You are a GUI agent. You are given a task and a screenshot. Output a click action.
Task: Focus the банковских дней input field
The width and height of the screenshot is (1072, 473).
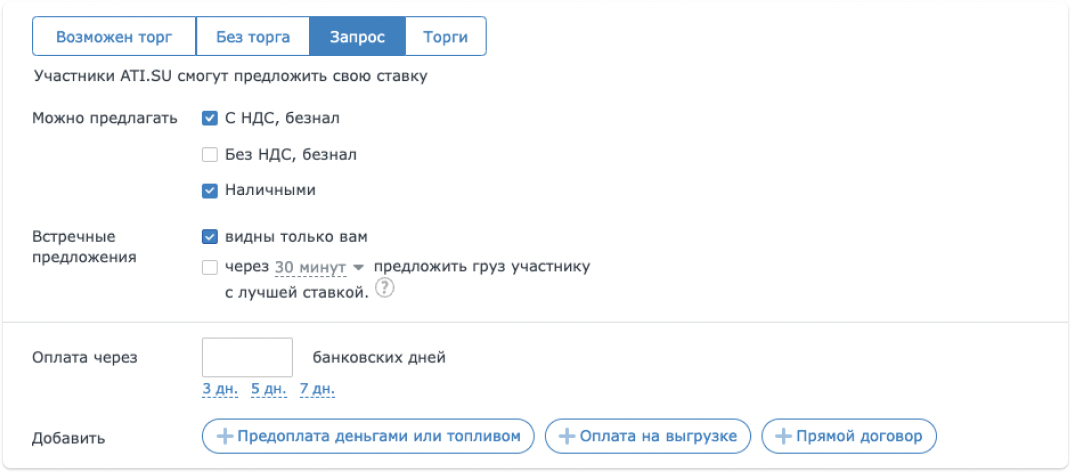(x=247, y=357)
